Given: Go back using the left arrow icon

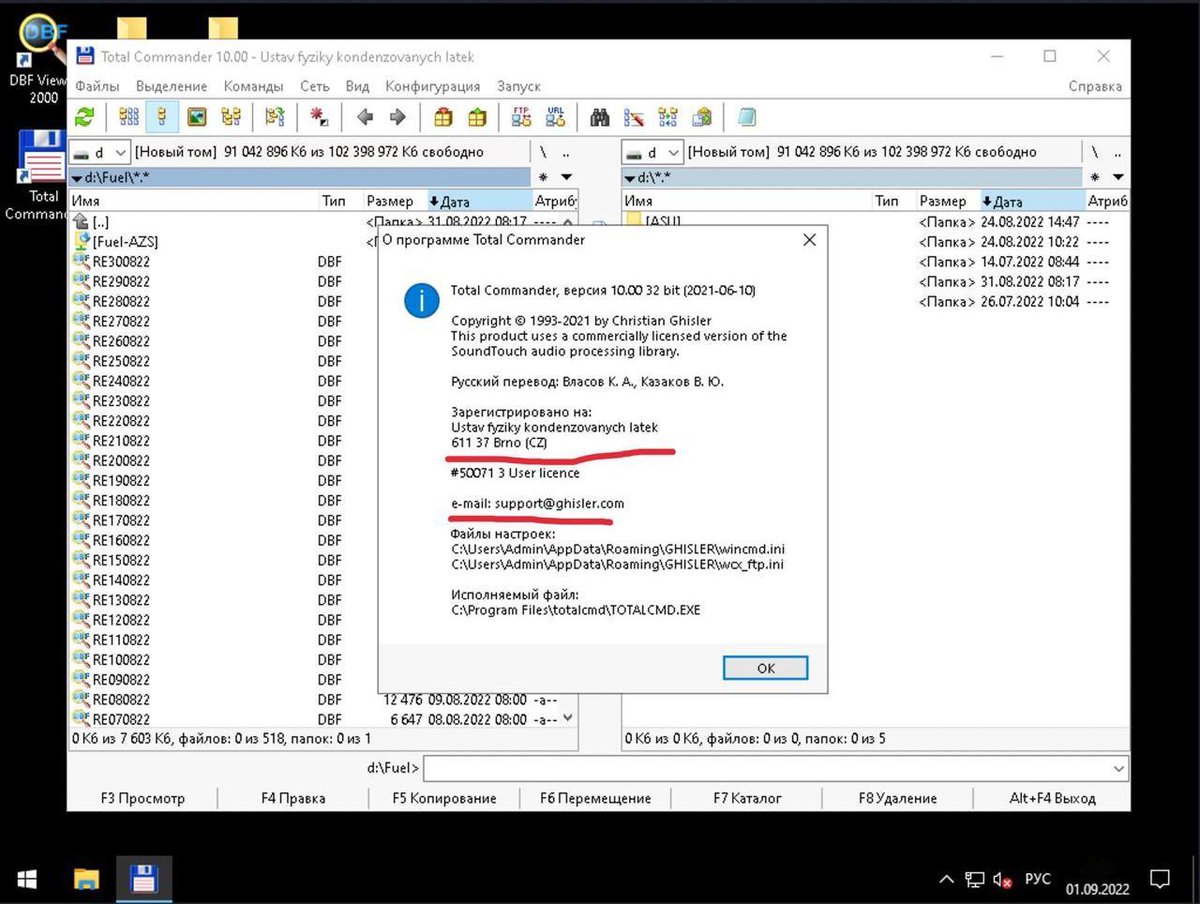Looking at the screenshot, I should tap(365, 117).
